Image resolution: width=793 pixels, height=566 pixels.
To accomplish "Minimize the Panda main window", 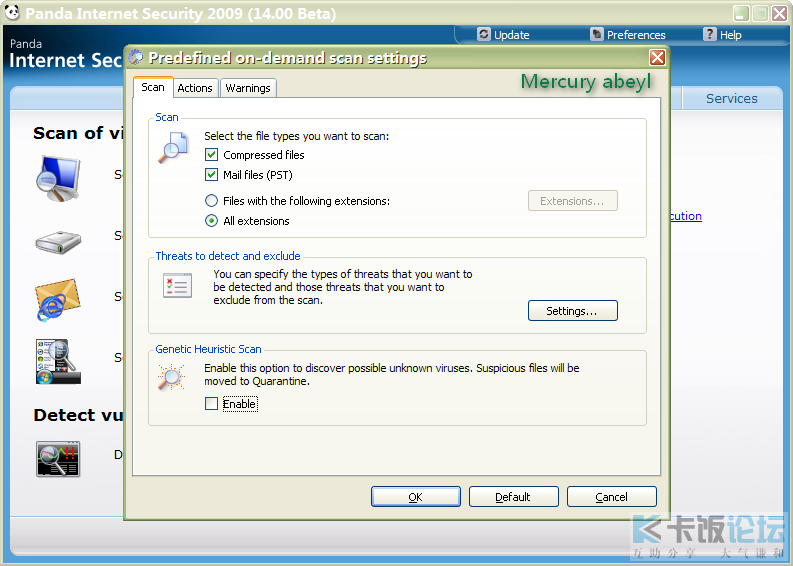I will pos(741,13).
